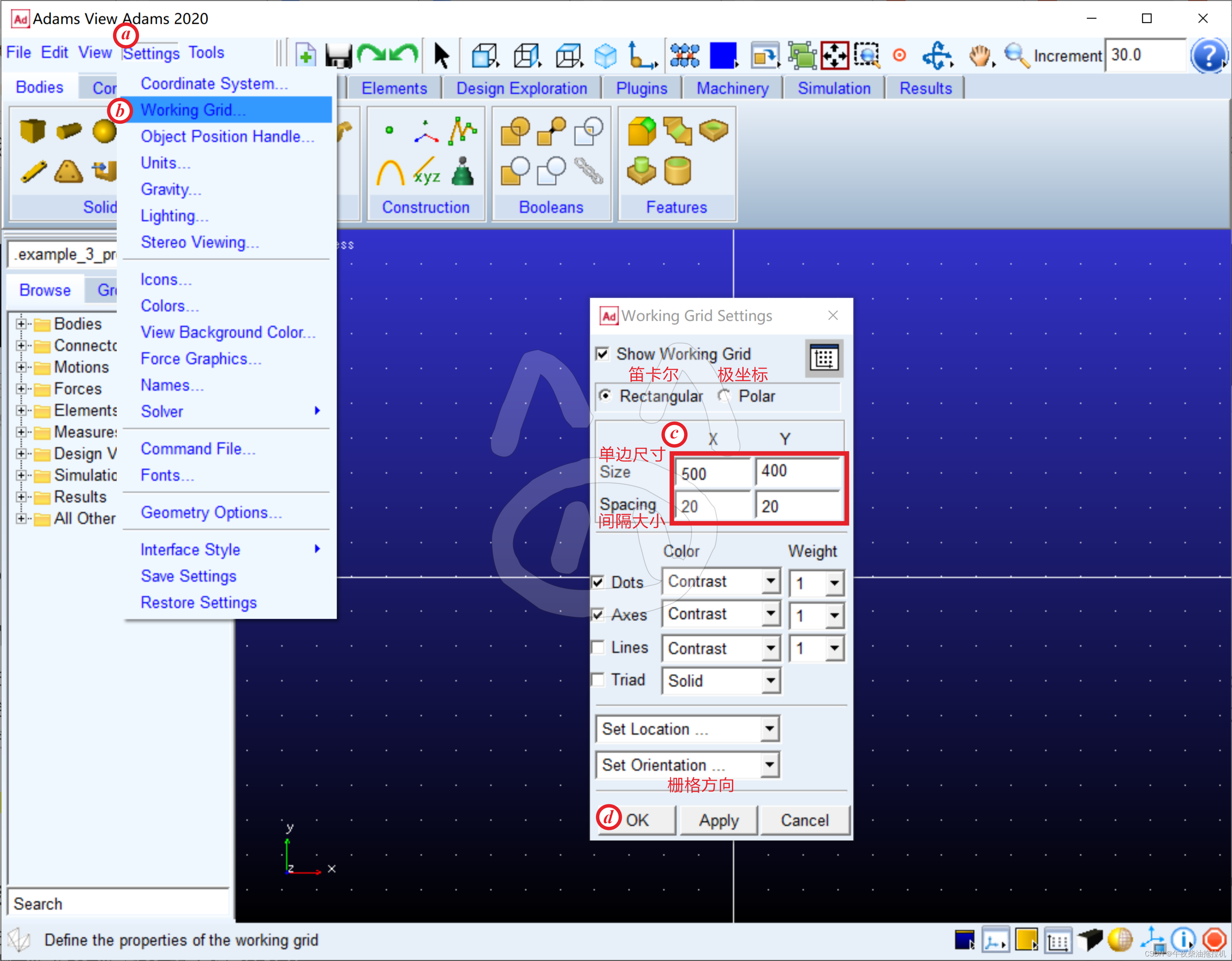Click the Size X input field
This screenshot has height=961, width=1232.
[714, 473]
